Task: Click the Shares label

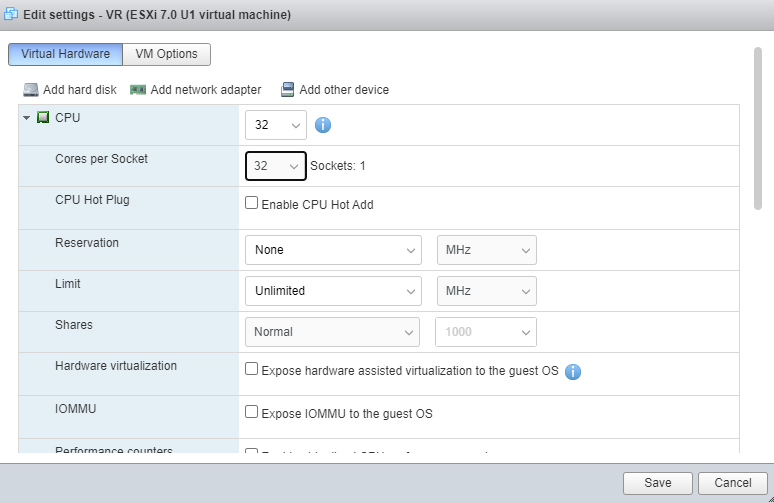Action: click(x=74, y=324)
